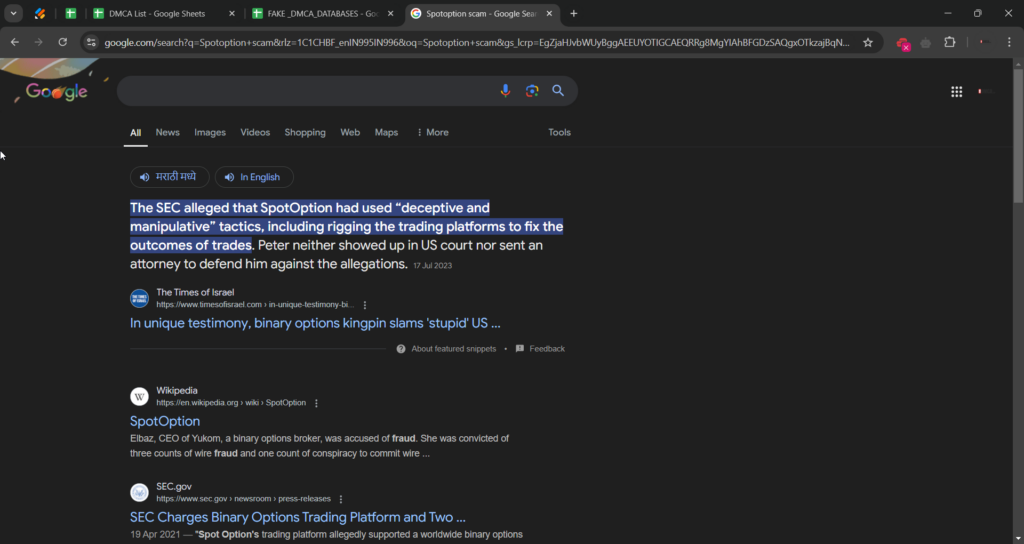
Task: Open the gray extension icon in toolbar
Action: [925, 43]
